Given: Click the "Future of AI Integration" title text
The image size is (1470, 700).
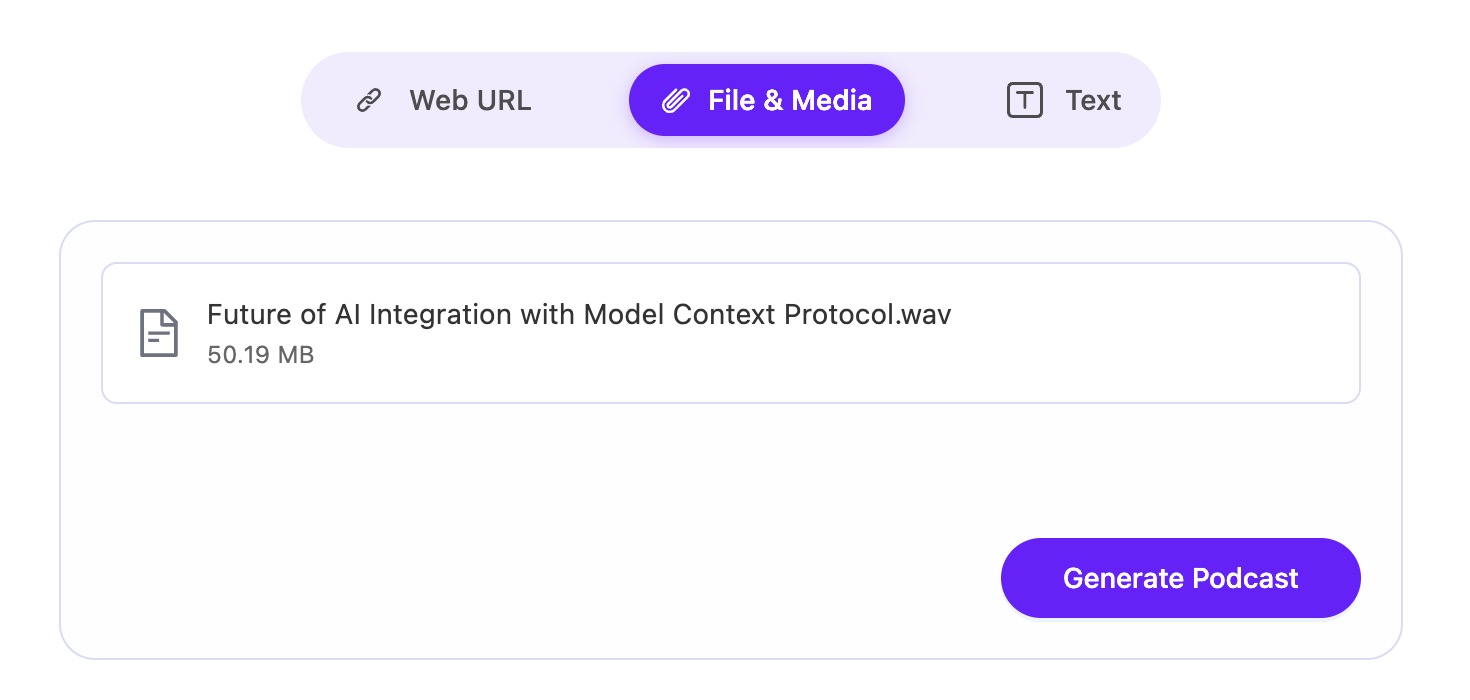Looking at the screenshot, I should point(360,315).
